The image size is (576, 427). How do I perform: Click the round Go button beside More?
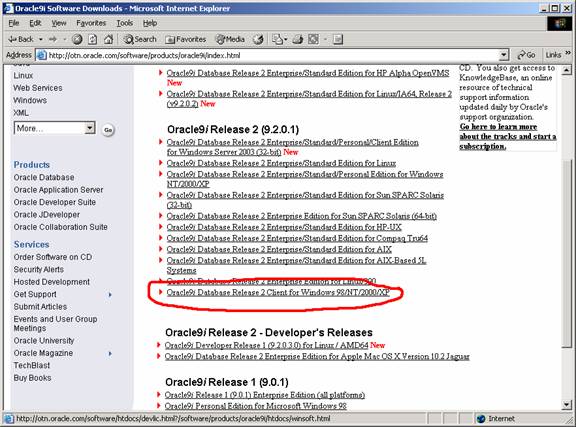click(x=108, y=130)
